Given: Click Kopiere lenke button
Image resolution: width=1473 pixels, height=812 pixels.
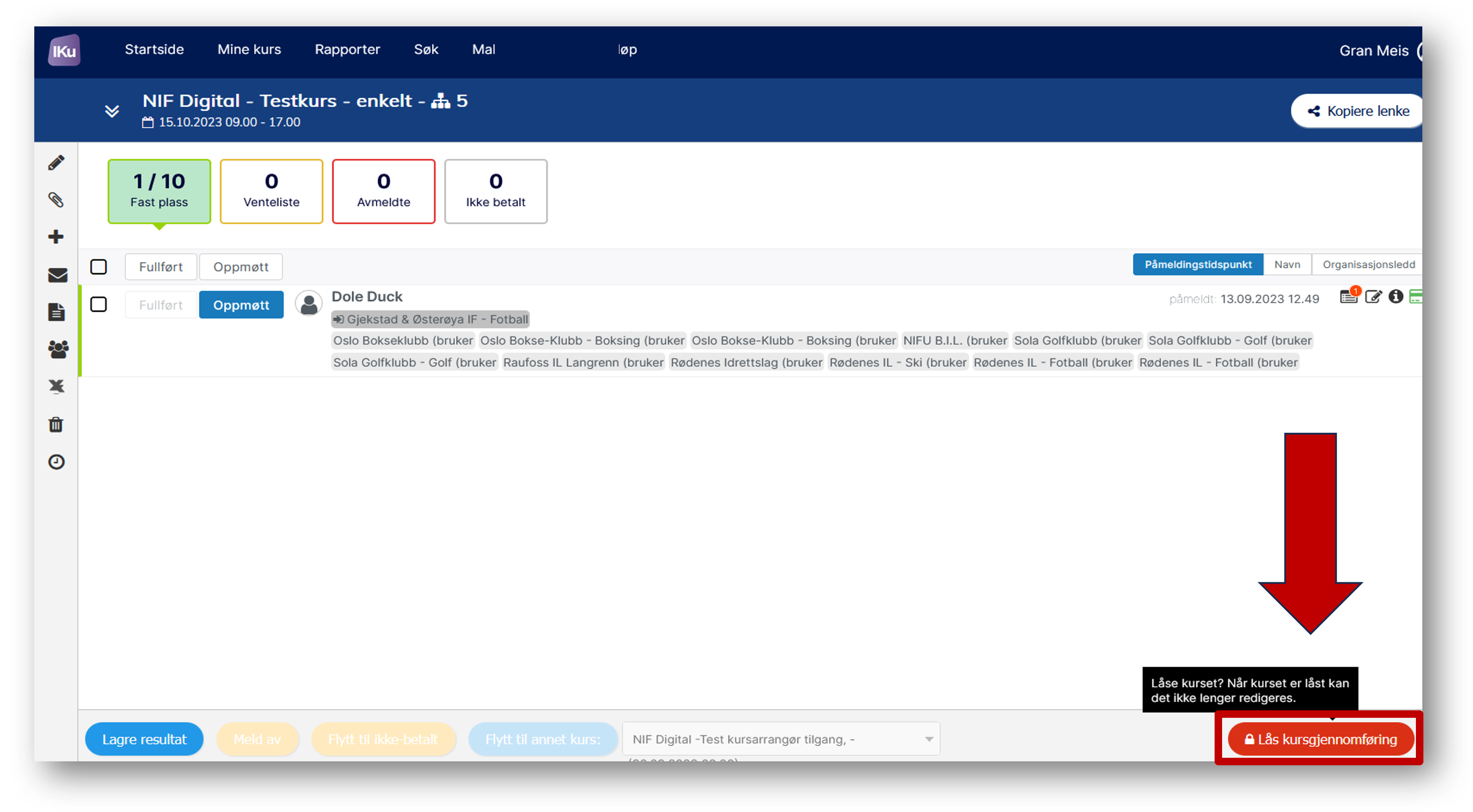Looking at the screenshot, I should click(x=1357, y=111).
